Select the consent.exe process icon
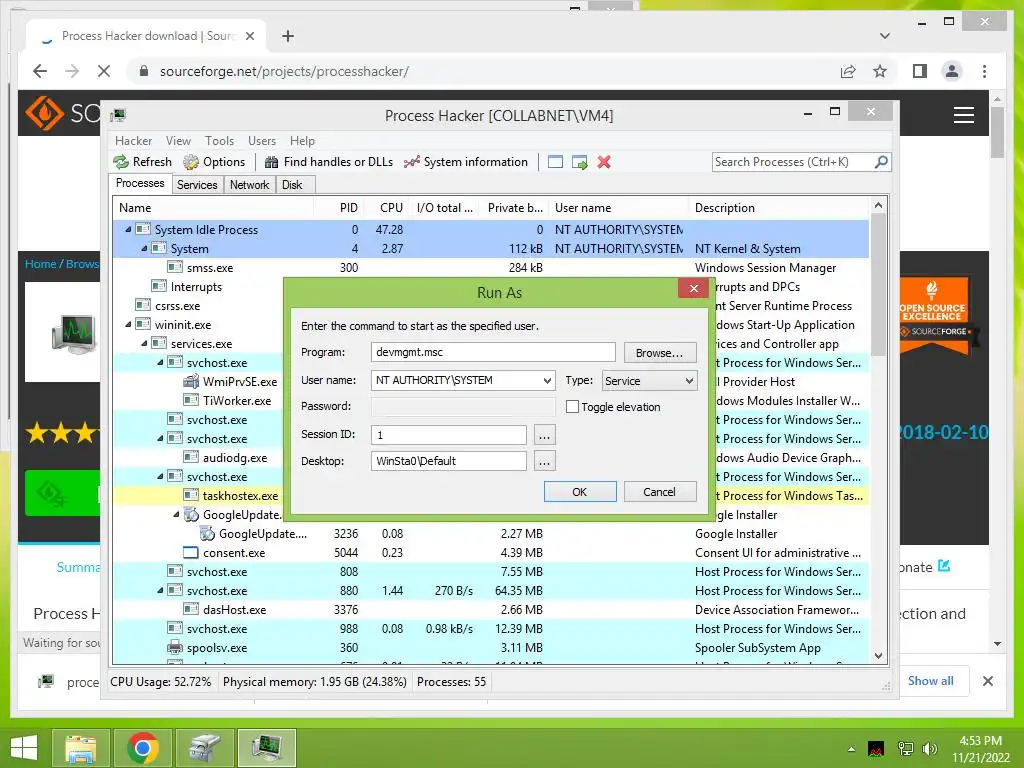1024x768 pixels. pos(191,552)
